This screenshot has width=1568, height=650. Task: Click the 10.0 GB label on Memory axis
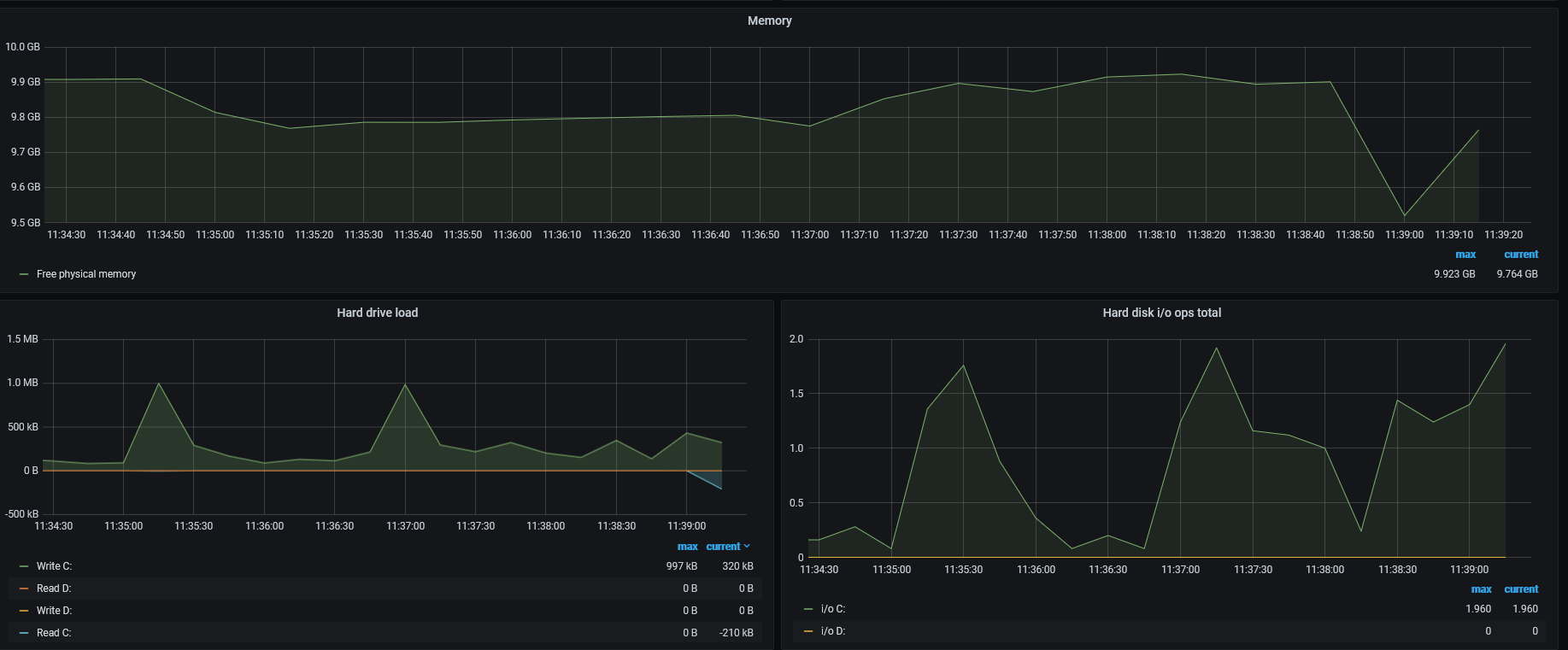pos(23,47)
